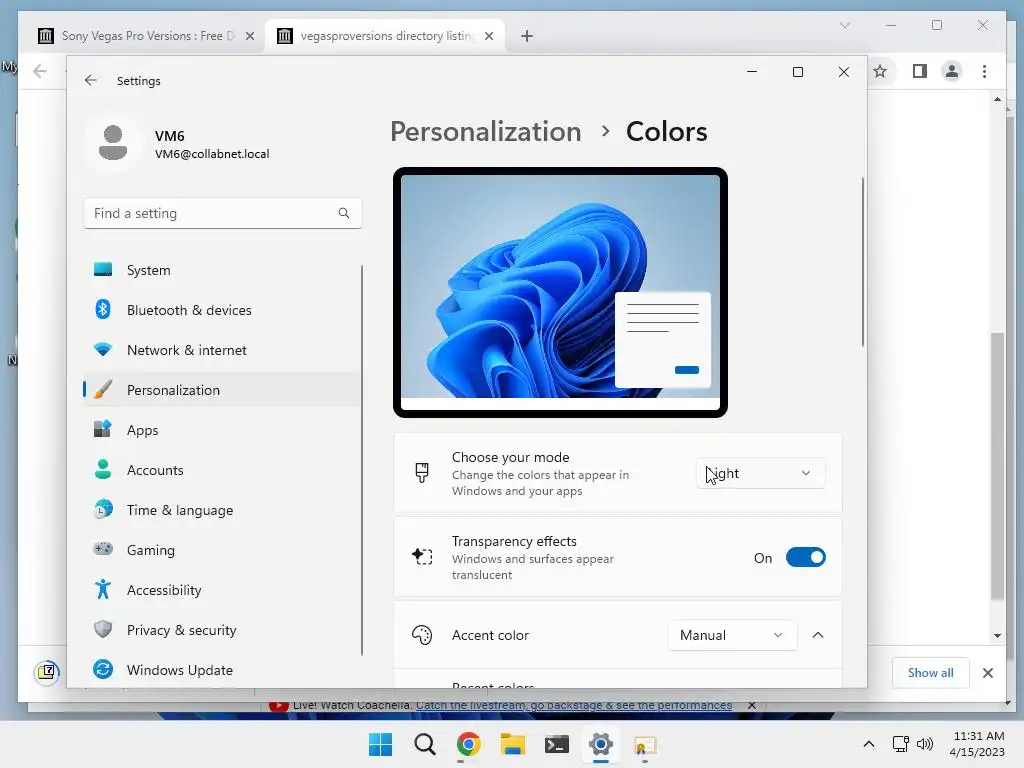Click the Settings gear on the taskbar
Screen dimensions: 1024x768
click(x=601, y=744)
